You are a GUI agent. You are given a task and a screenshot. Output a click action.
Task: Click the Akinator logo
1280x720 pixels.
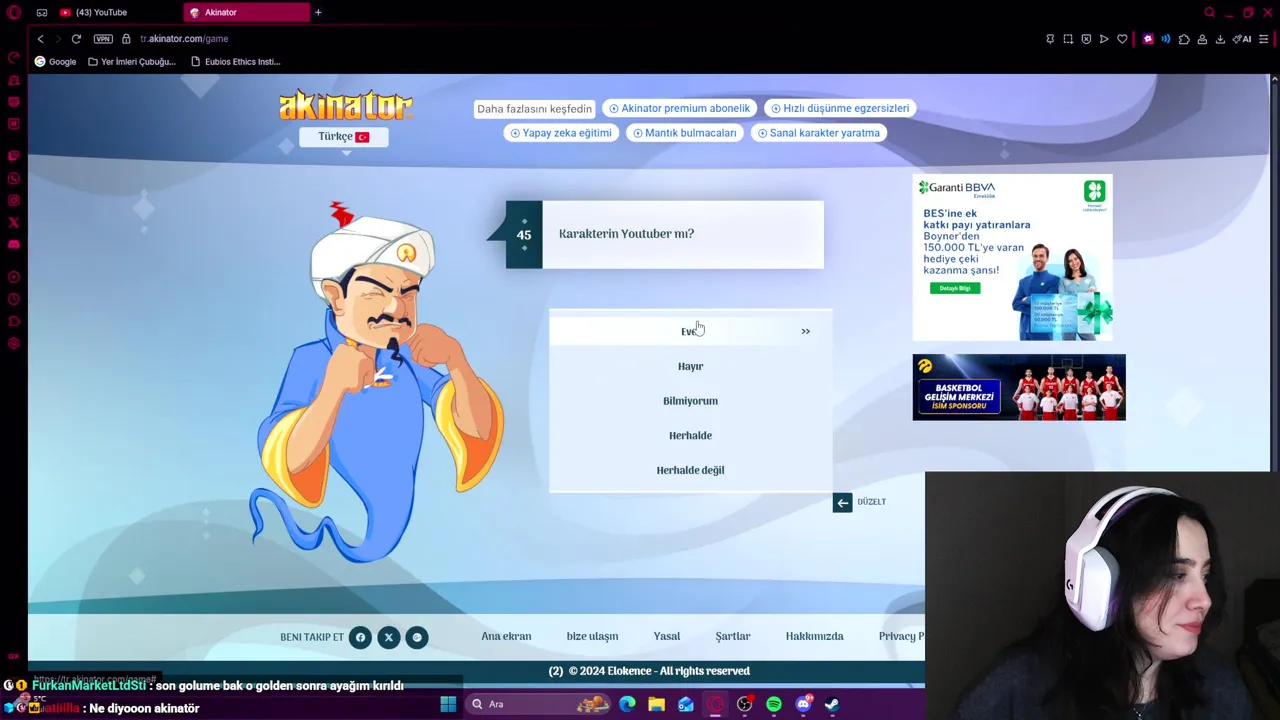coord(345,105)
